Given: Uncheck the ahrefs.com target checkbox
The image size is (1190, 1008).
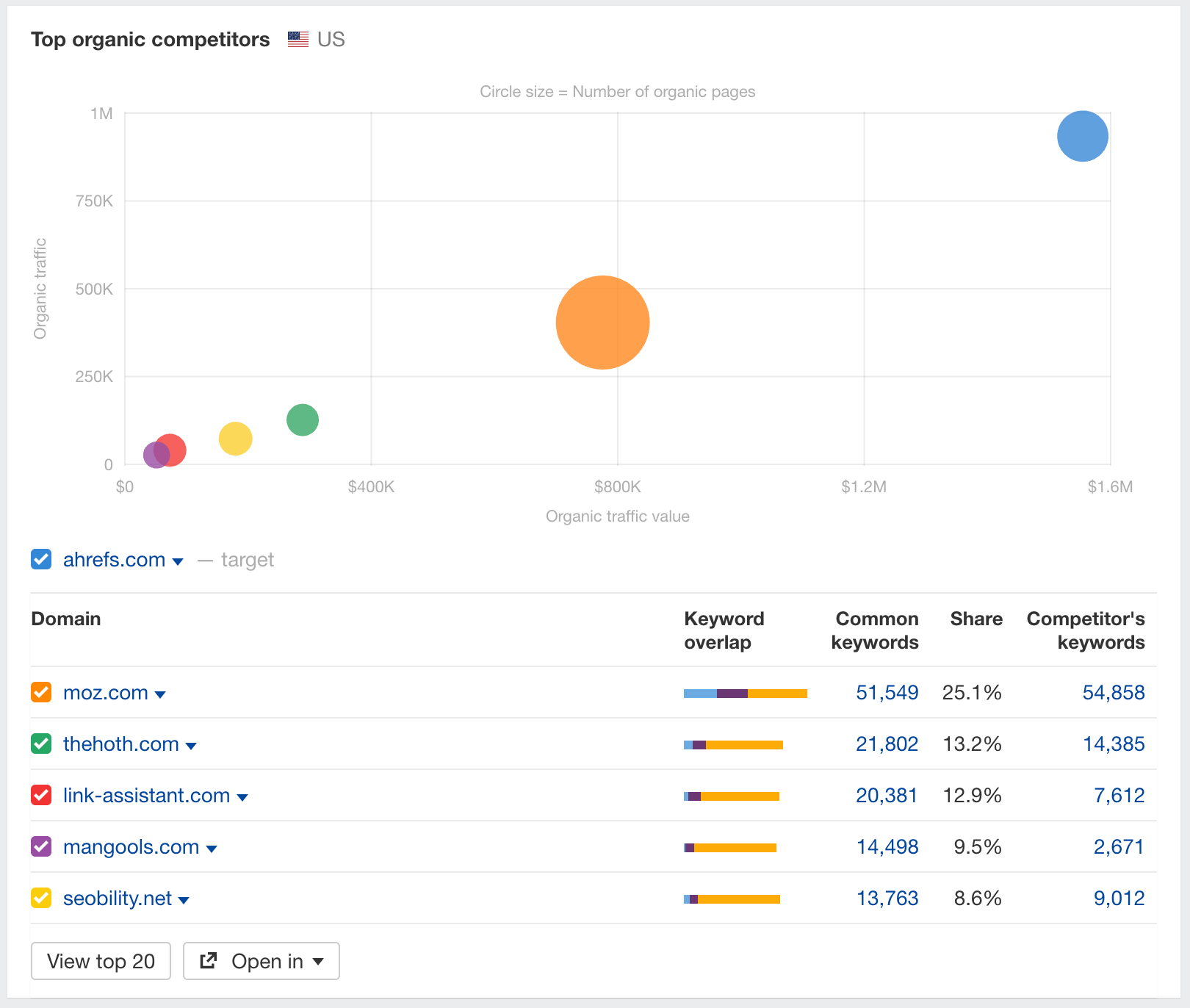Looking at the screenshot, I should [41, 559].
